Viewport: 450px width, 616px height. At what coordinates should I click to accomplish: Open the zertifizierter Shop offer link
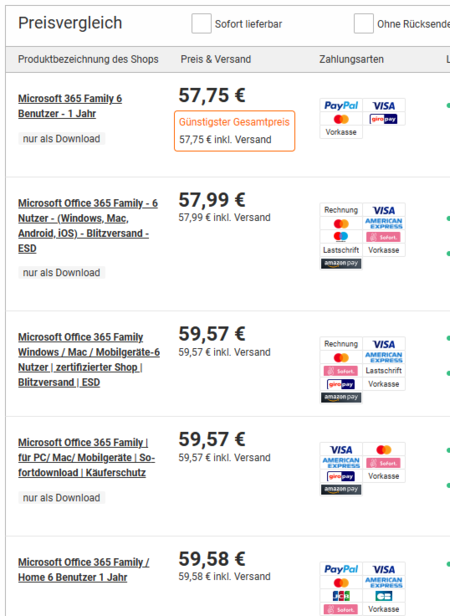click(x=89, y=360)
